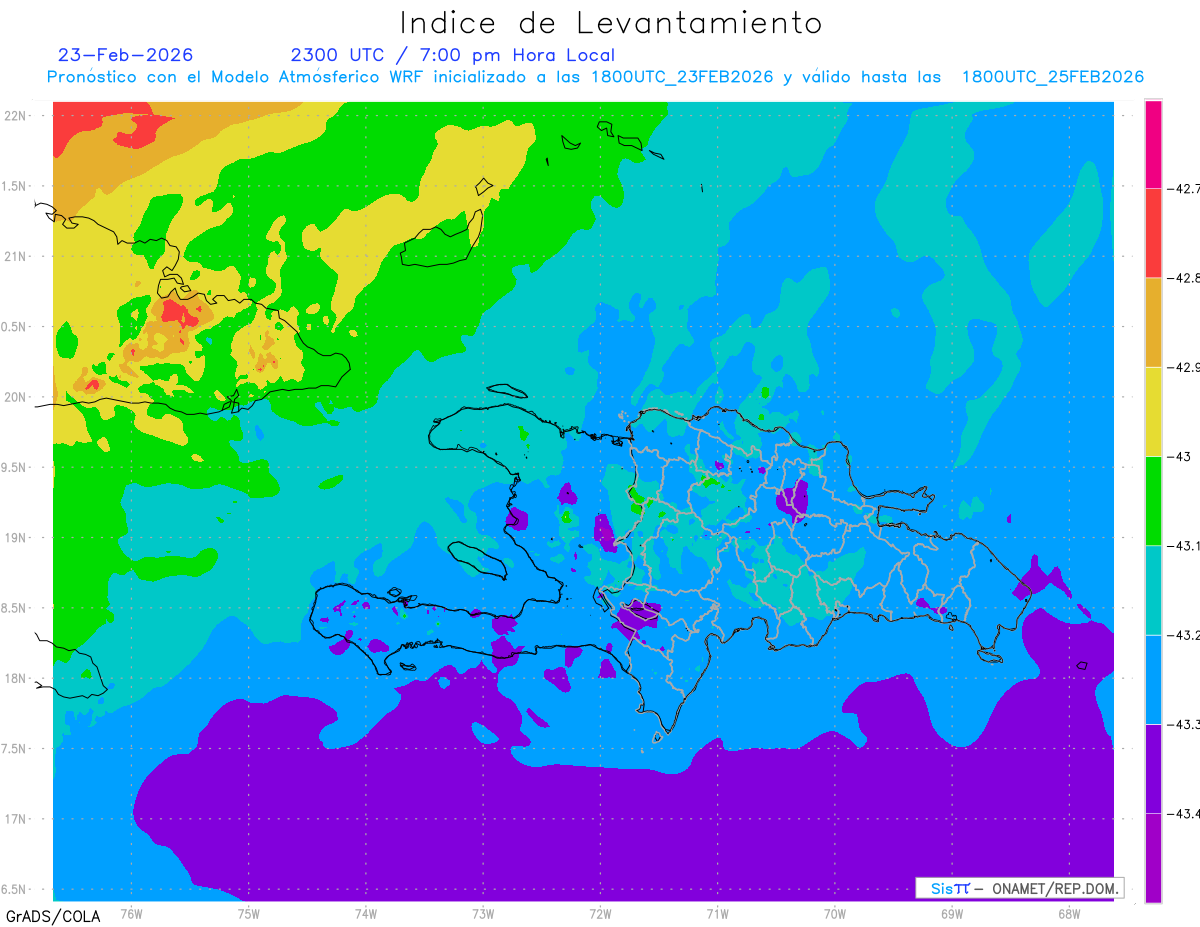Click the "71W" longitude label
The width and height of the screenshot is (1200, 927).
click(717, 913)
